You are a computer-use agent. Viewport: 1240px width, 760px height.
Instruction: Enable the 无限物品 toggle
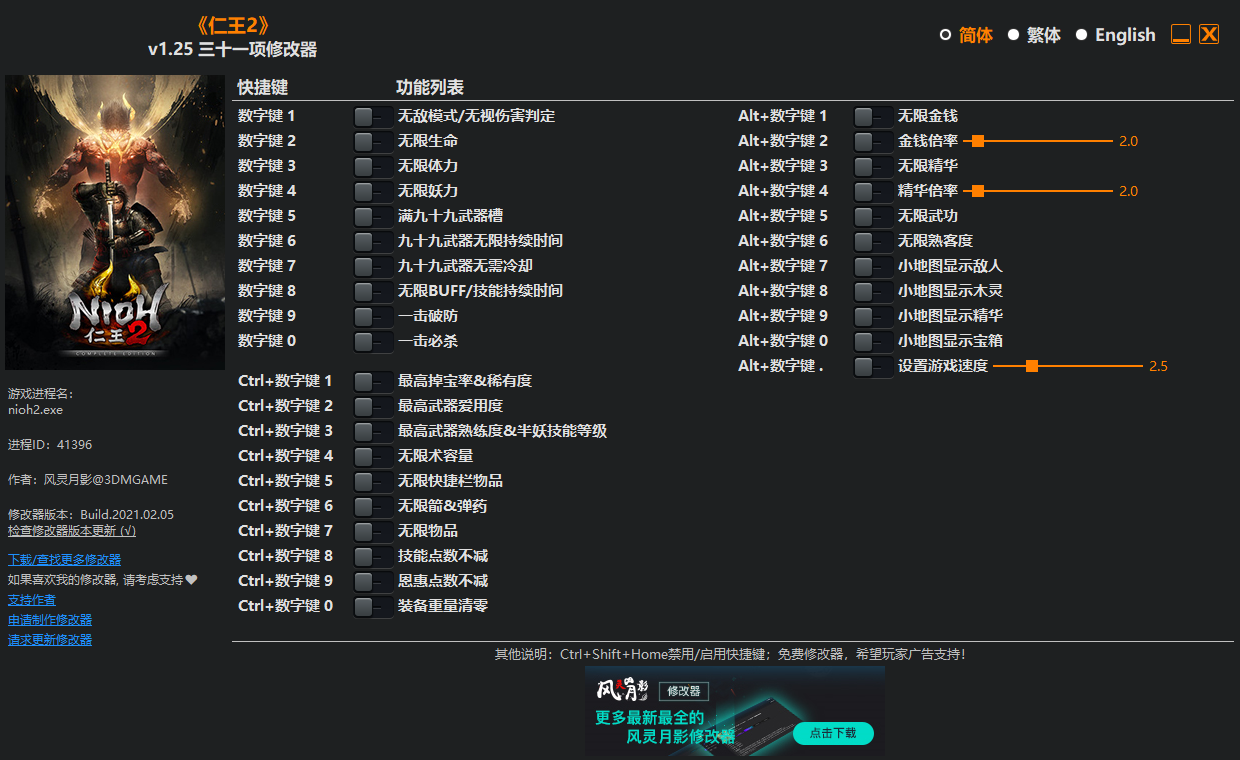pos(373,530)
